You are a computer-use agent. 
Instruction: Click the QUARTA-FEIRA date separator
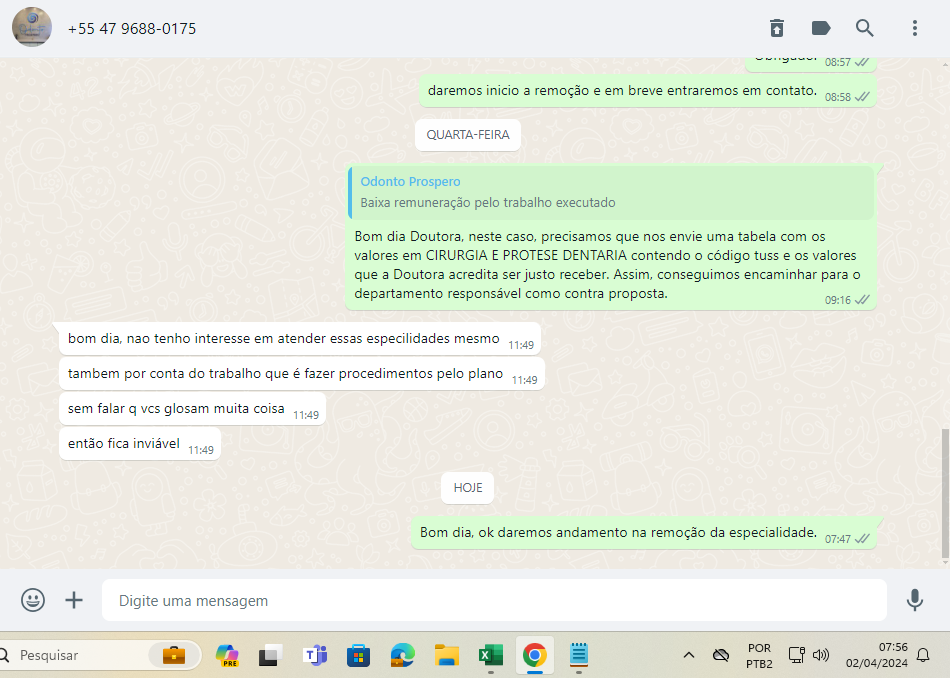[x=468, y=135]
